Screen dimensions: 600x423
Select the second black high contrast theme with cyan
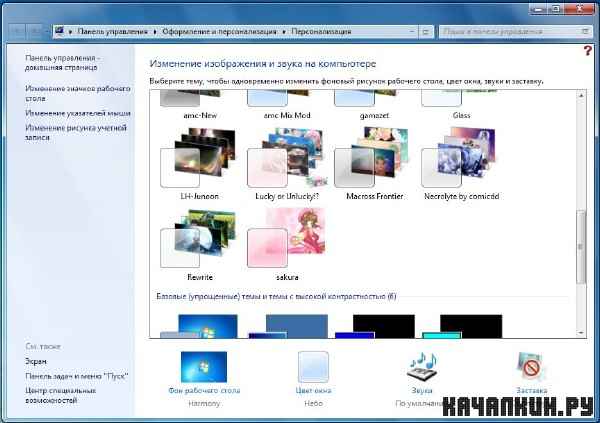pyautogui.click(x=462, y=326)
